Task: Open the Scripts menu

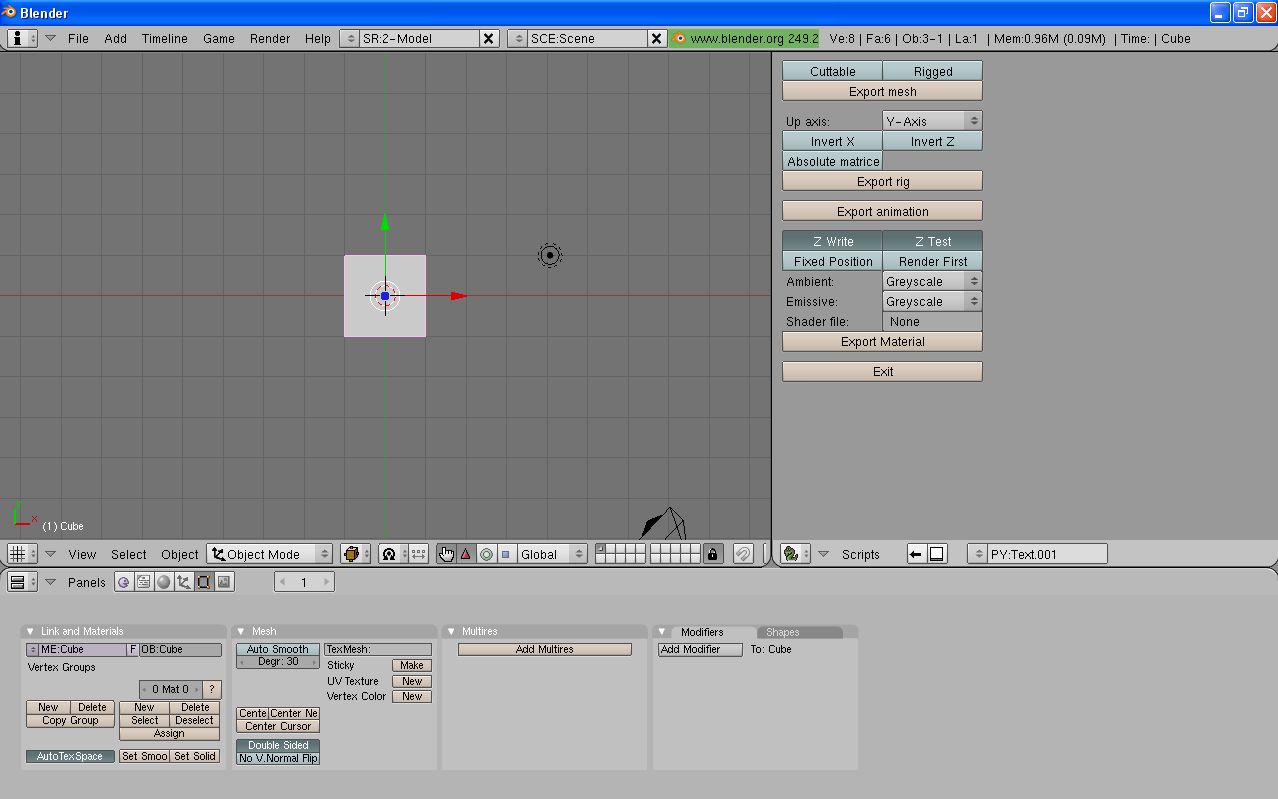Action: click(860, 554)
